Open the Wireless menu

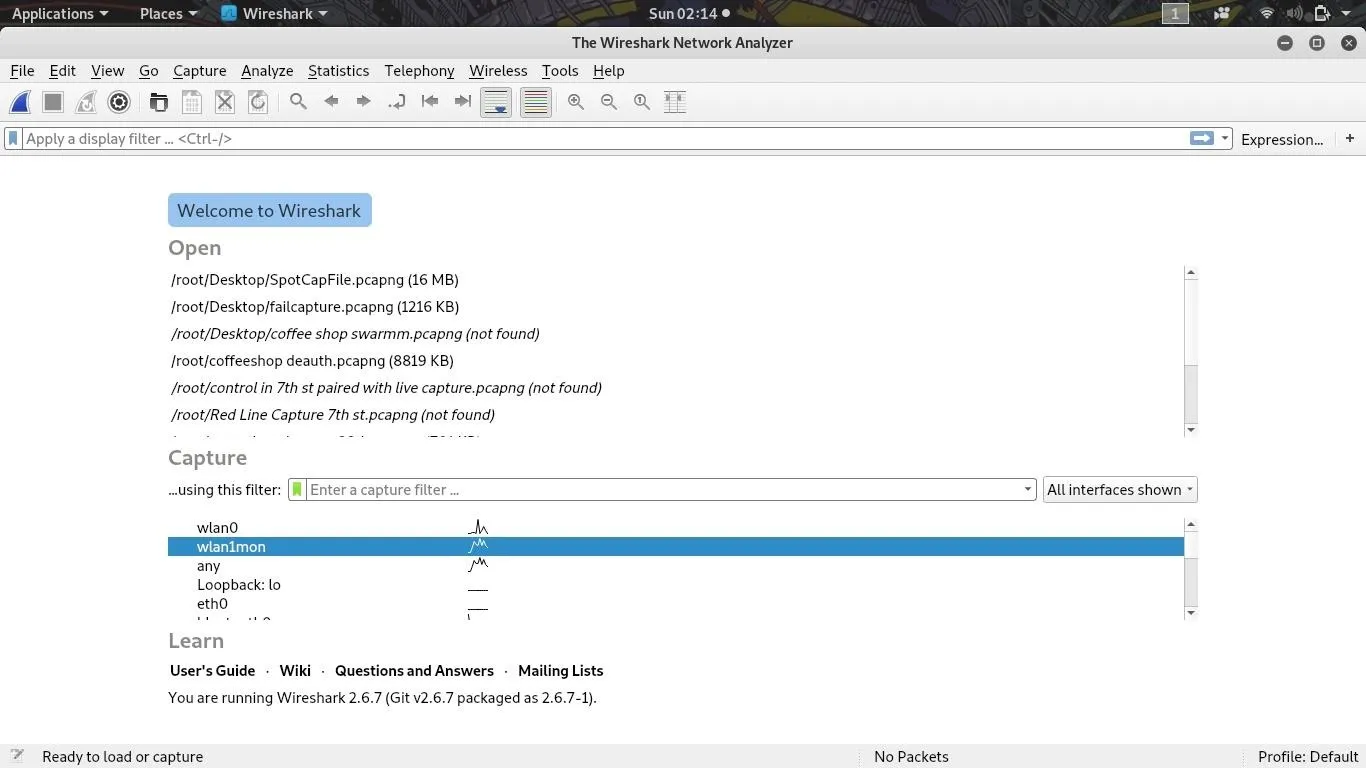coord(498,71)
